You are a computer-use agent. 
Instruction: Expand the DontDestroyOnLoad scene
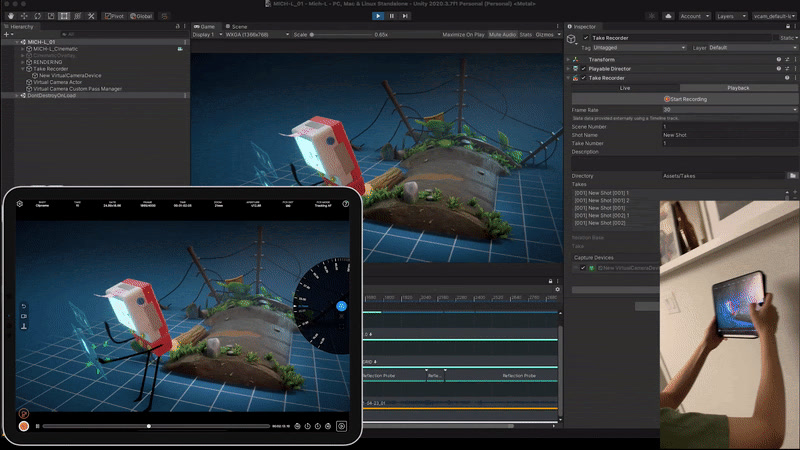click(x=17, y=95)
